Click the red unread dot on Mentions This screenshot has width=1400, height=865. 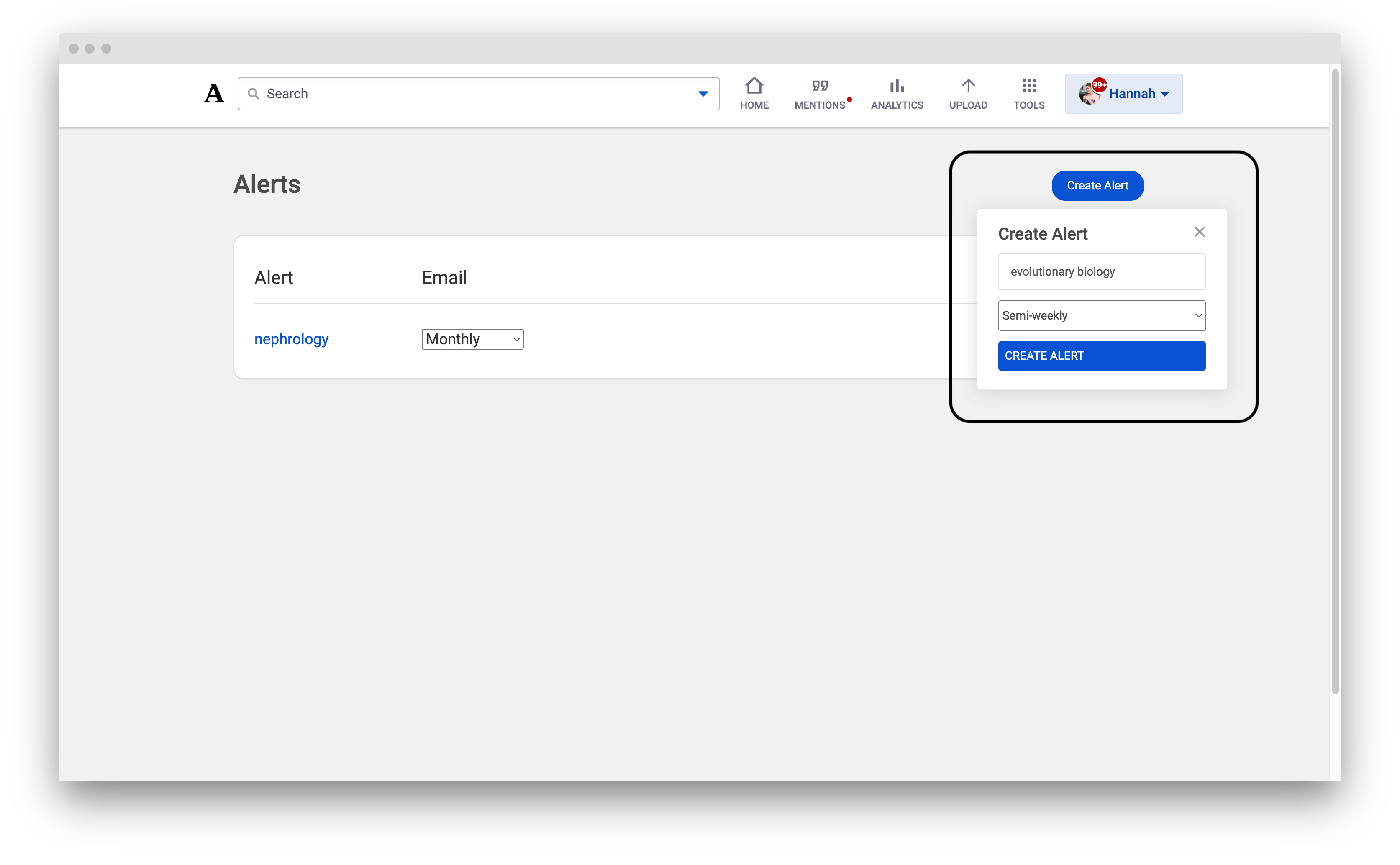click(849, 99)
